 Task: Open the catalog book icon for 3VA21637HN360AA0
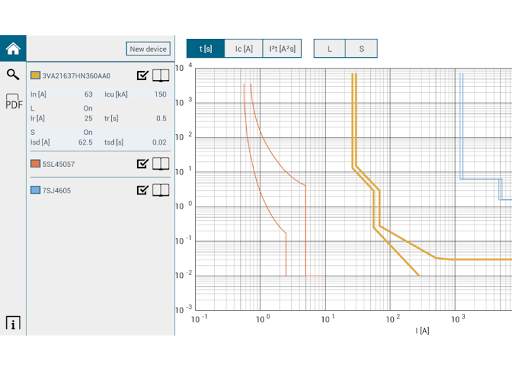click(x=161, y=75)
